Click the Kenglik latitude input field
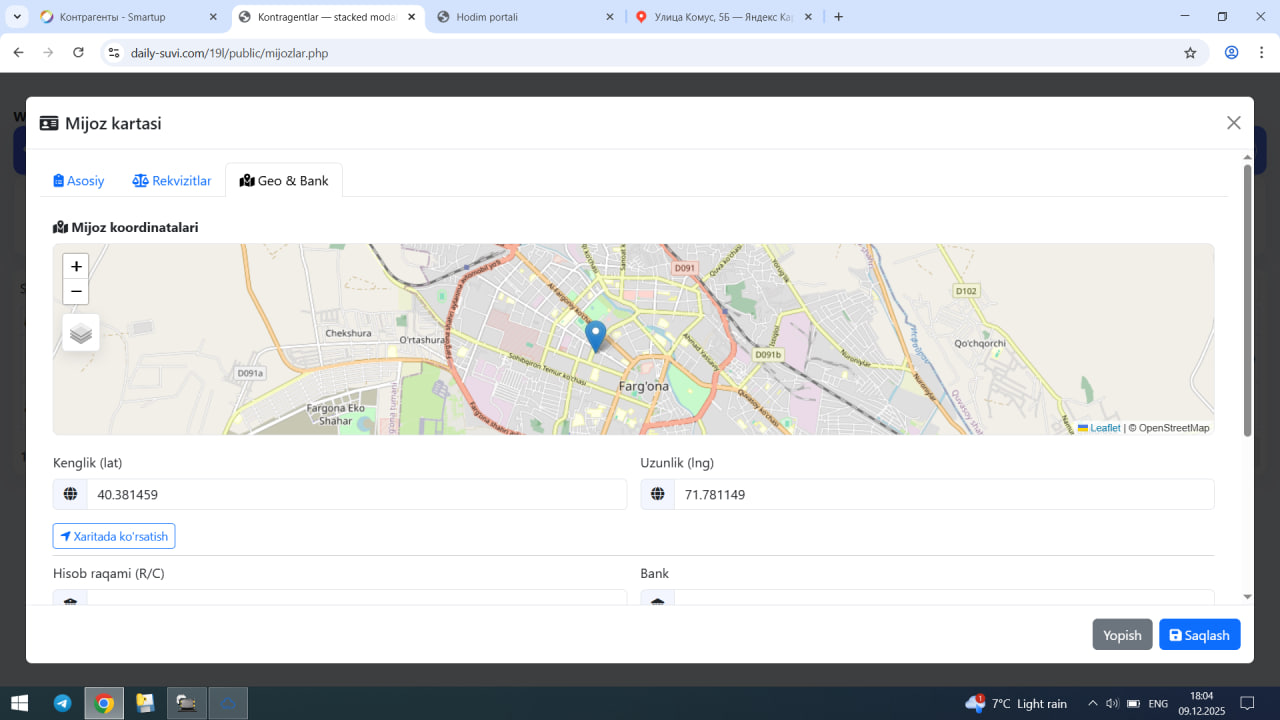This screenshot has width=1280, height=720. pyautogui.click(x=356, y=494)
